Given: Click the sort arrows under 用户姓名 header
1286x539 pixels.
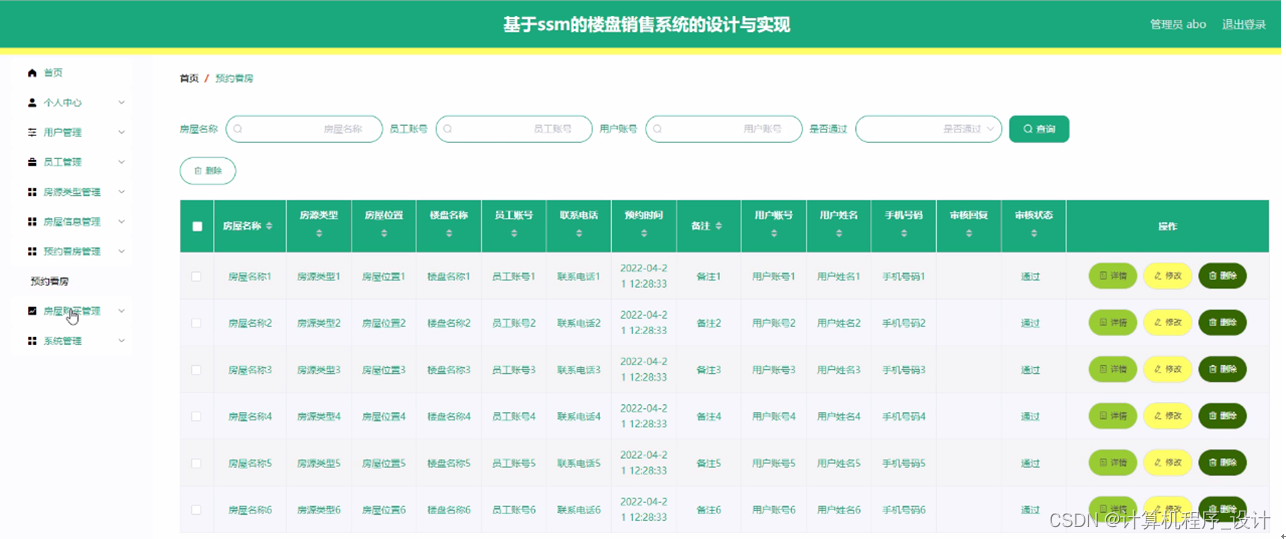Looking at the screenshot, I should pyautogui.click(x=839, y=233).
